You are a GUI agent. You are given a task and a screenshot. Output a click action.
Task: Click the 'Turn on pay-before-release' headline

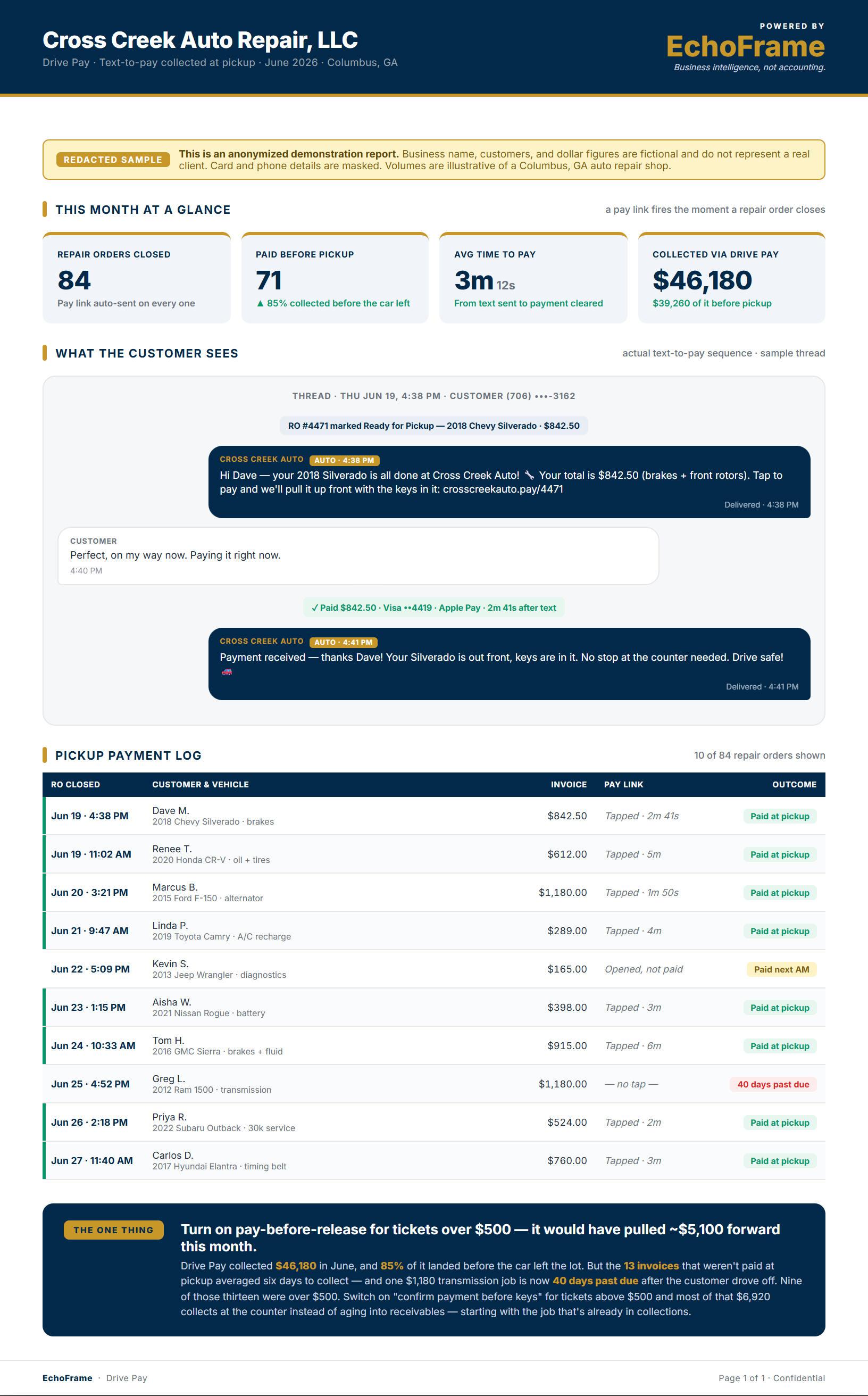click(x=480, y=1237)
